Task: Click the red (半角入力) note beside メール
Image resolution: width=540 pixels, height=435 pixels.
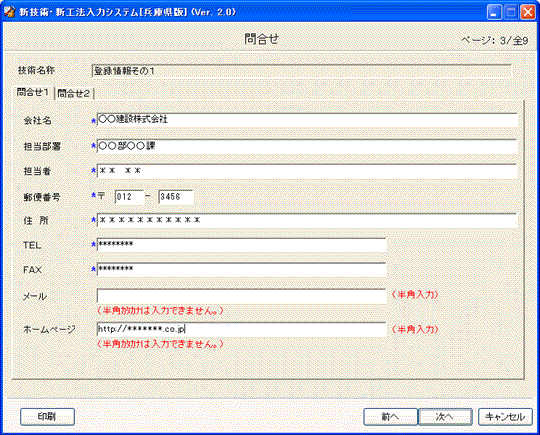Action: click(415, 295)
